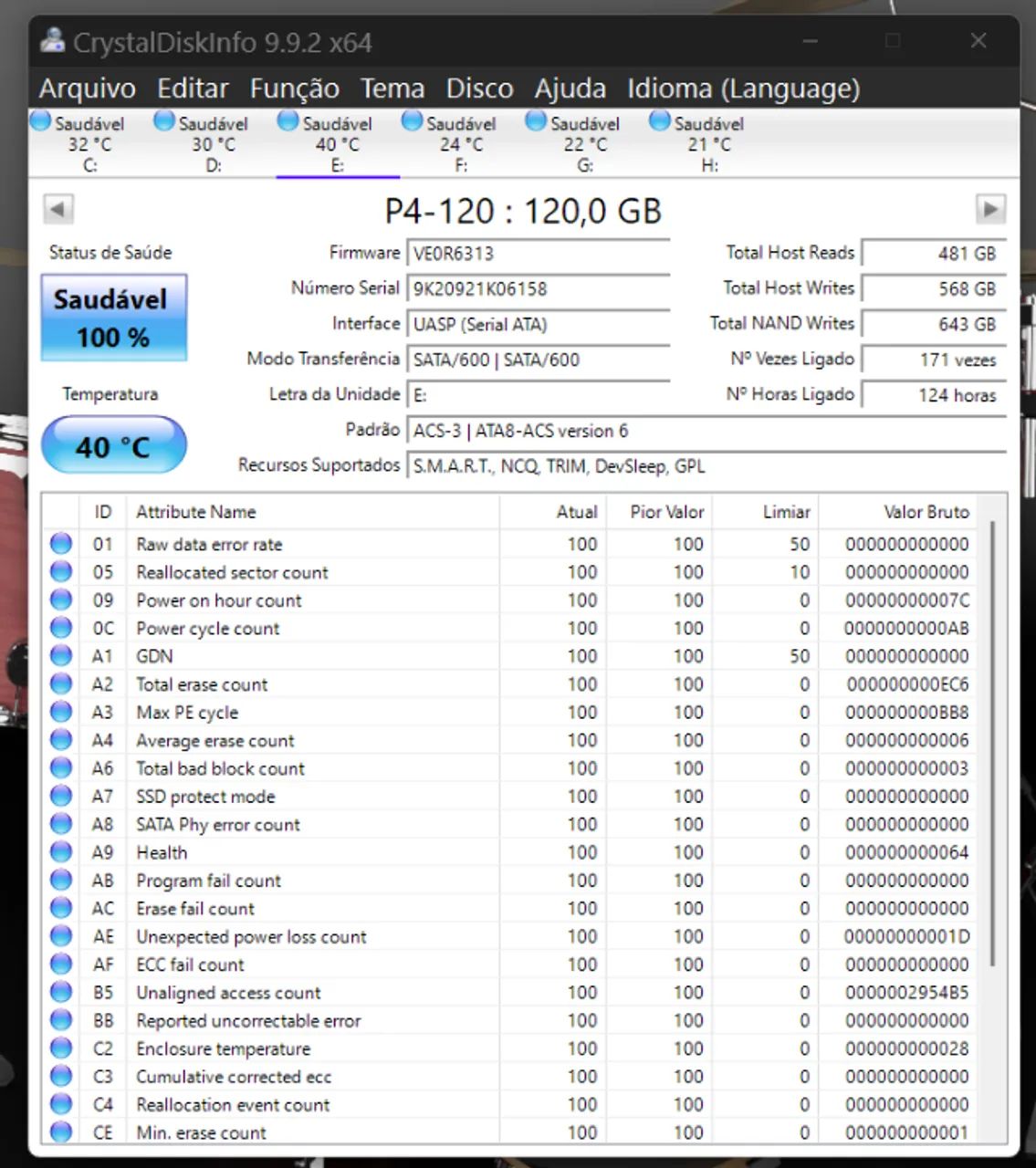Click the status circle for Raw data error rate
The height and width of the screenshot is (1168, 1036).
pyautogui.click(x=61, y=544)
